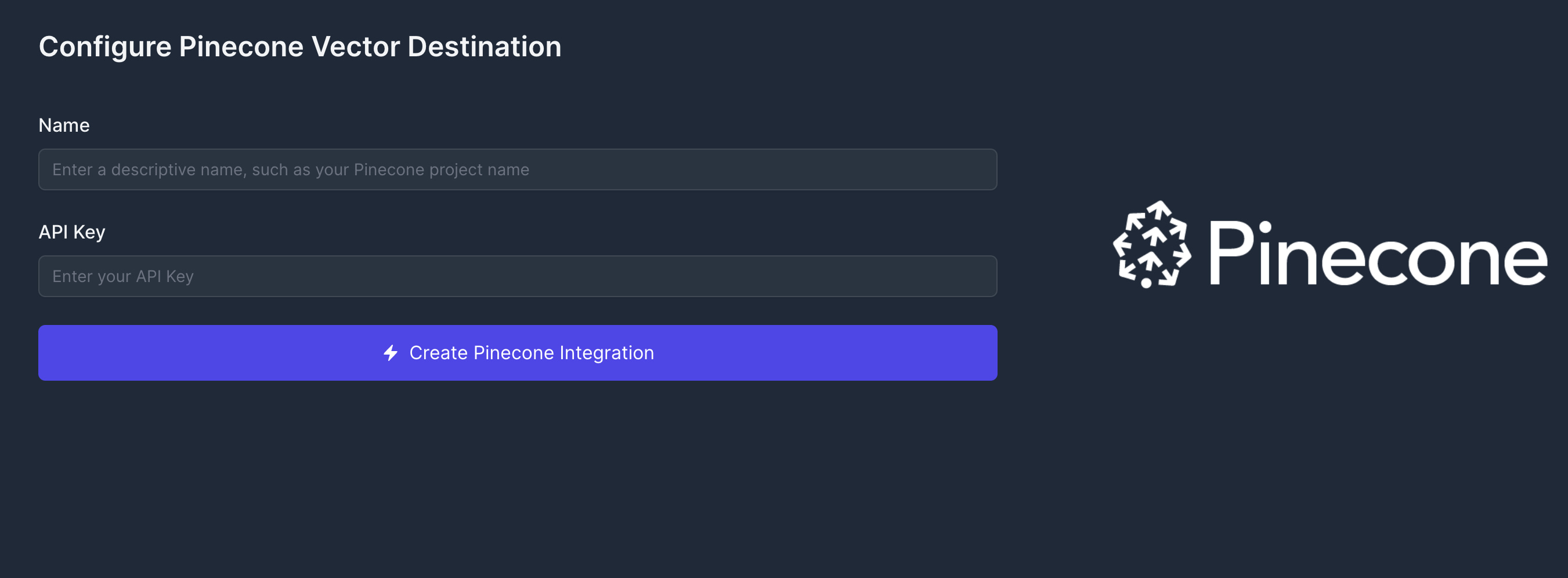Click the "Enter a descriptive name" placeholder text

[x=290, y=170]
